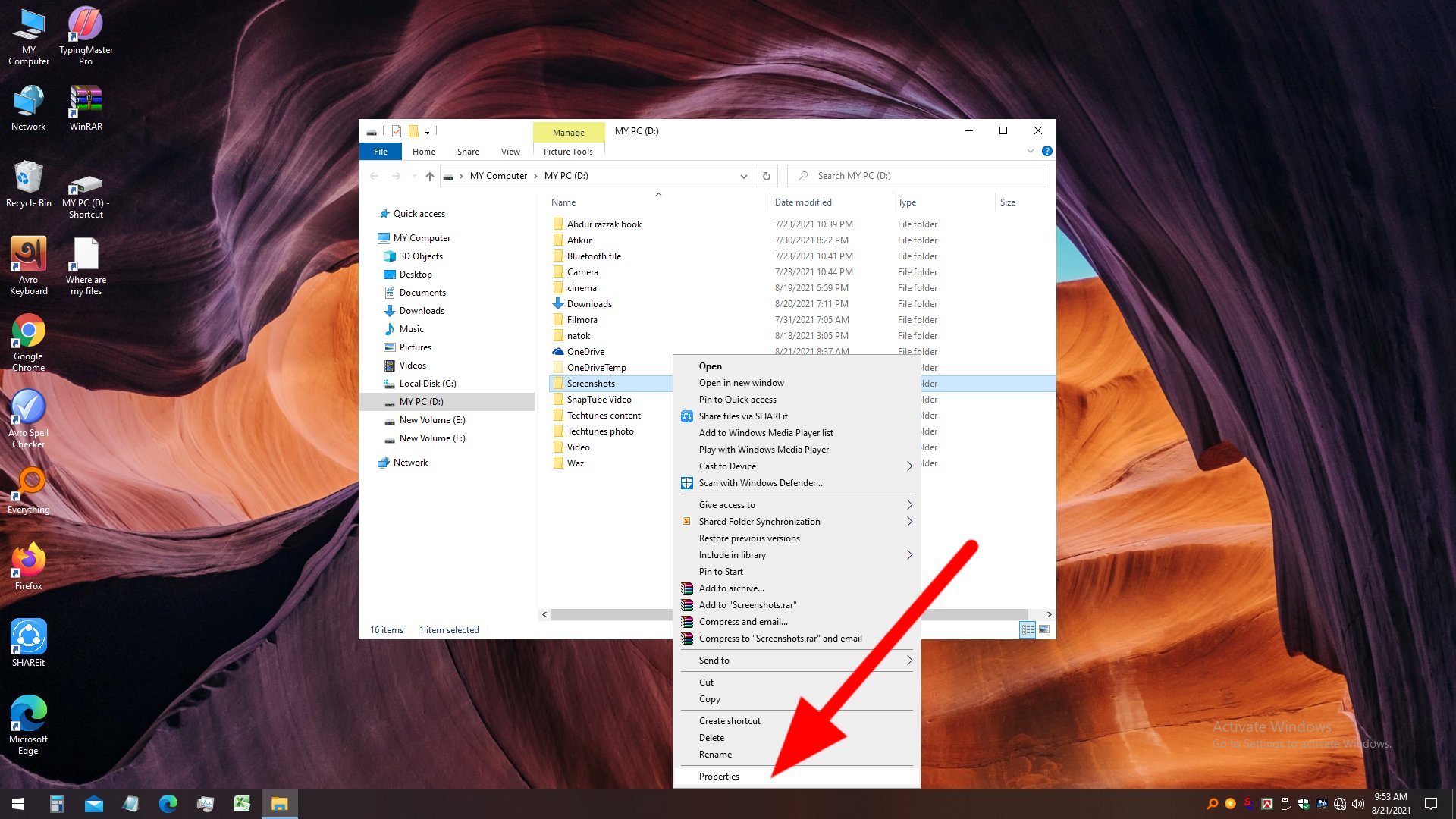This screenshot has width=1456, height=819.
Task: Select Properties in the context menu
Action: pyautogui.click(x=718, y=776)
